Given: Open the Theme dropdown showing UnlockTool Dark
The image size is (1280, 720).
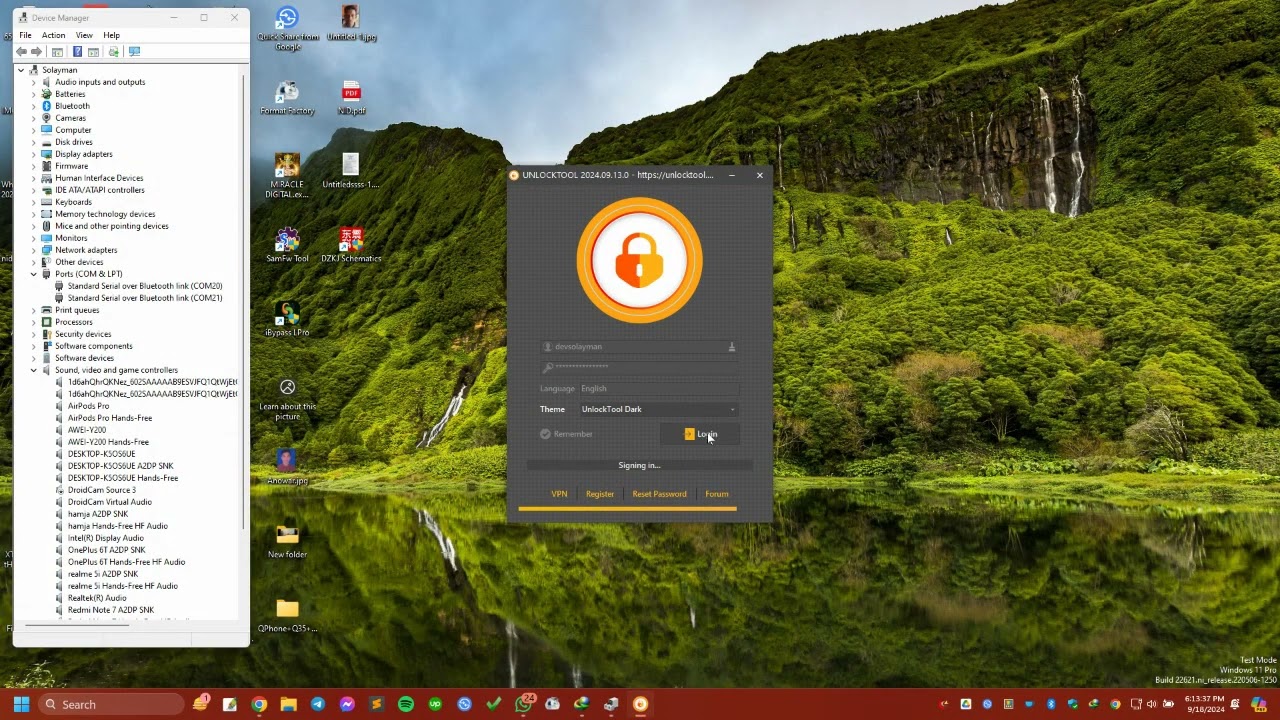Looking at the screenshot, I should click(659, 409).
